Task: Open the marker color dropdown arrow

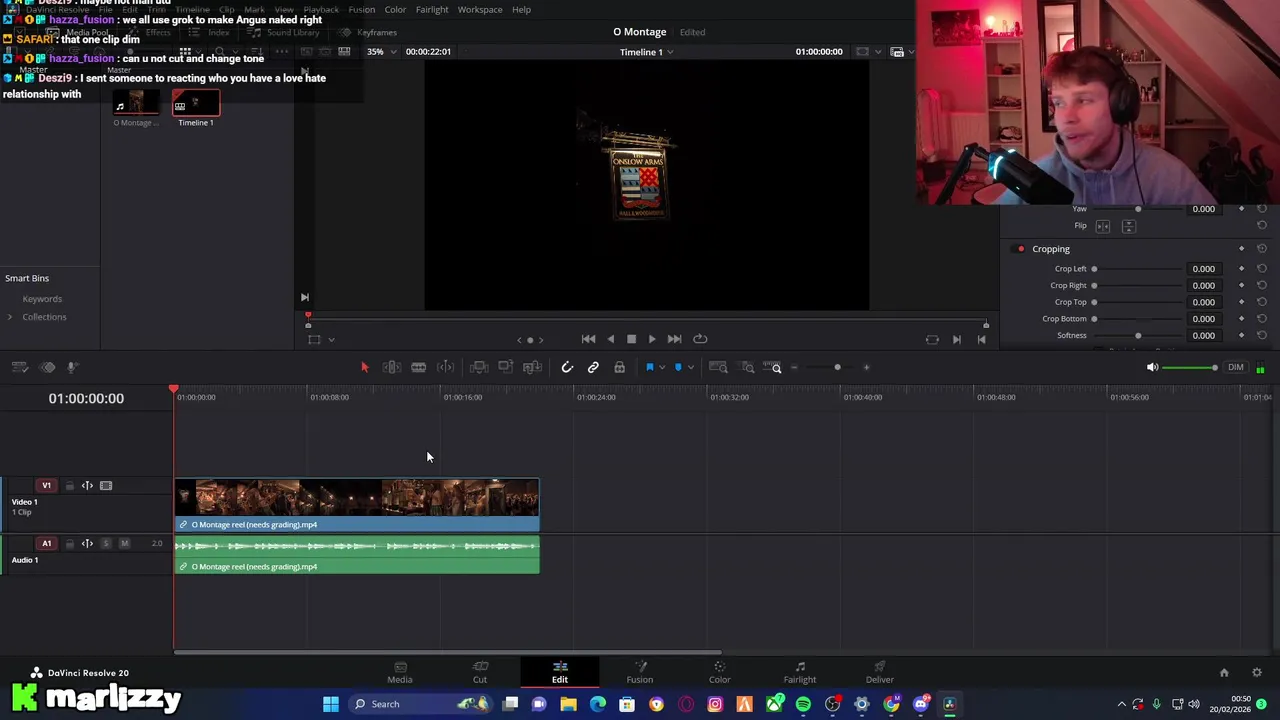Action: click(x=690, y=368)
